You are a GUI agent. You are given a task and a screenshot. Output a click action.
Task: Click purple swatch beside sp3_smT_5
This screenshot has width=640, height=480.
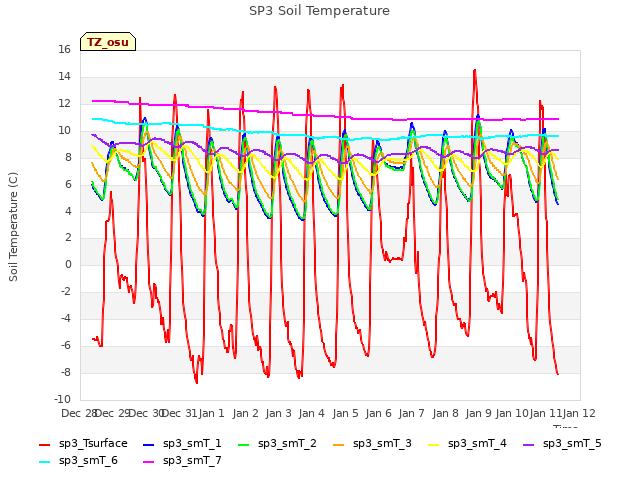(x=529, y=444)
